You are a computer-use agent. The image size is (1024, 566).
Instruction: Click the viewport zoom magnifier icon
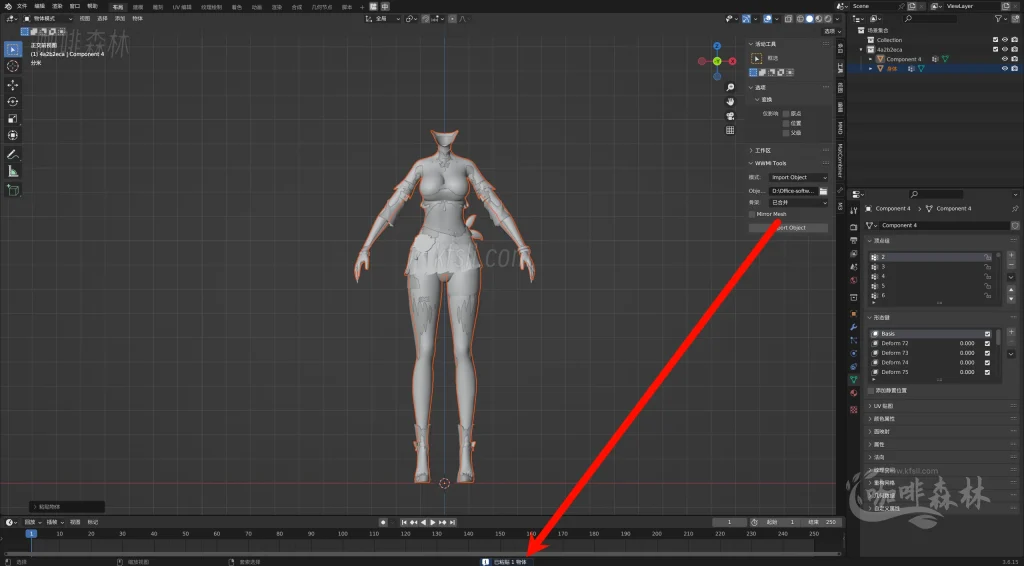[x=730, y=87]
